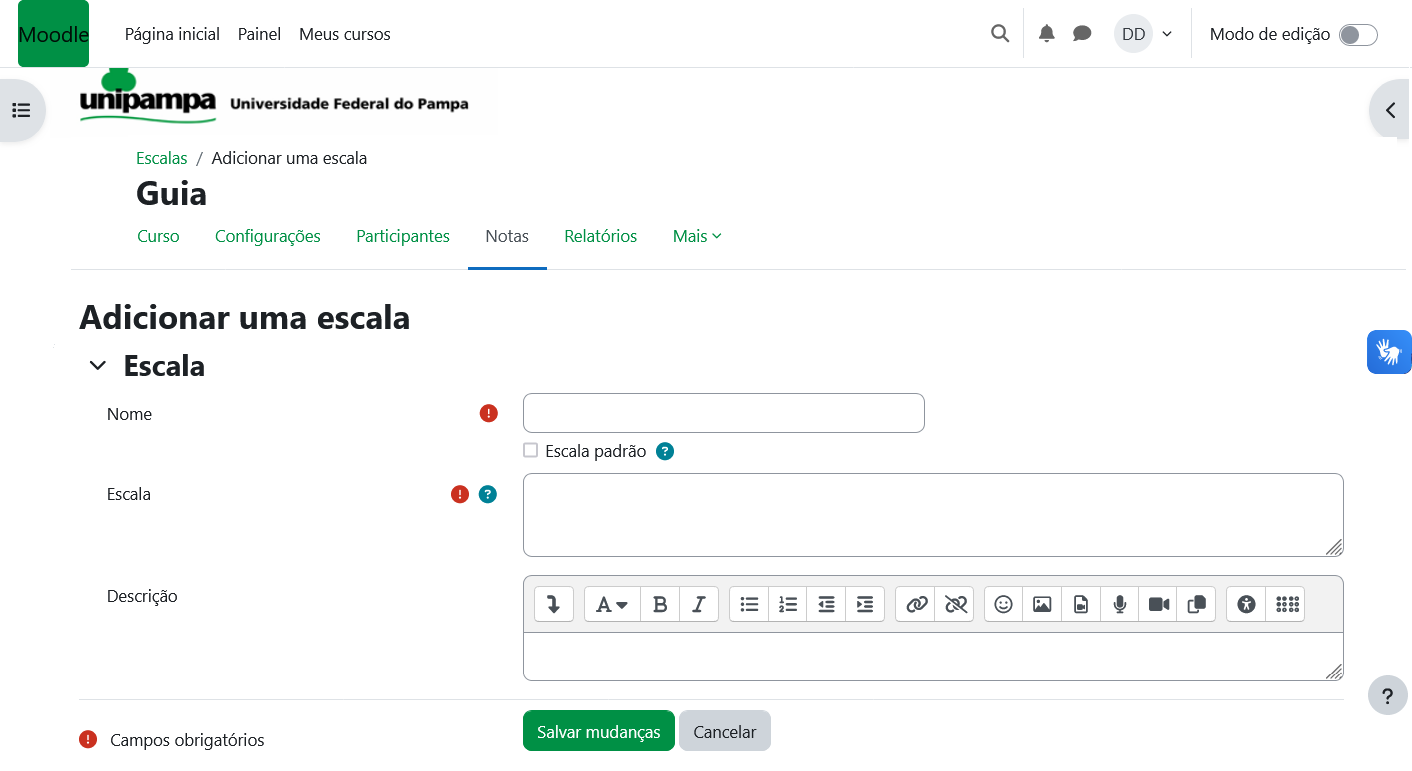Open the help icon beside Escala padrão
1412x771 pixels.
(x=665, y=451)
